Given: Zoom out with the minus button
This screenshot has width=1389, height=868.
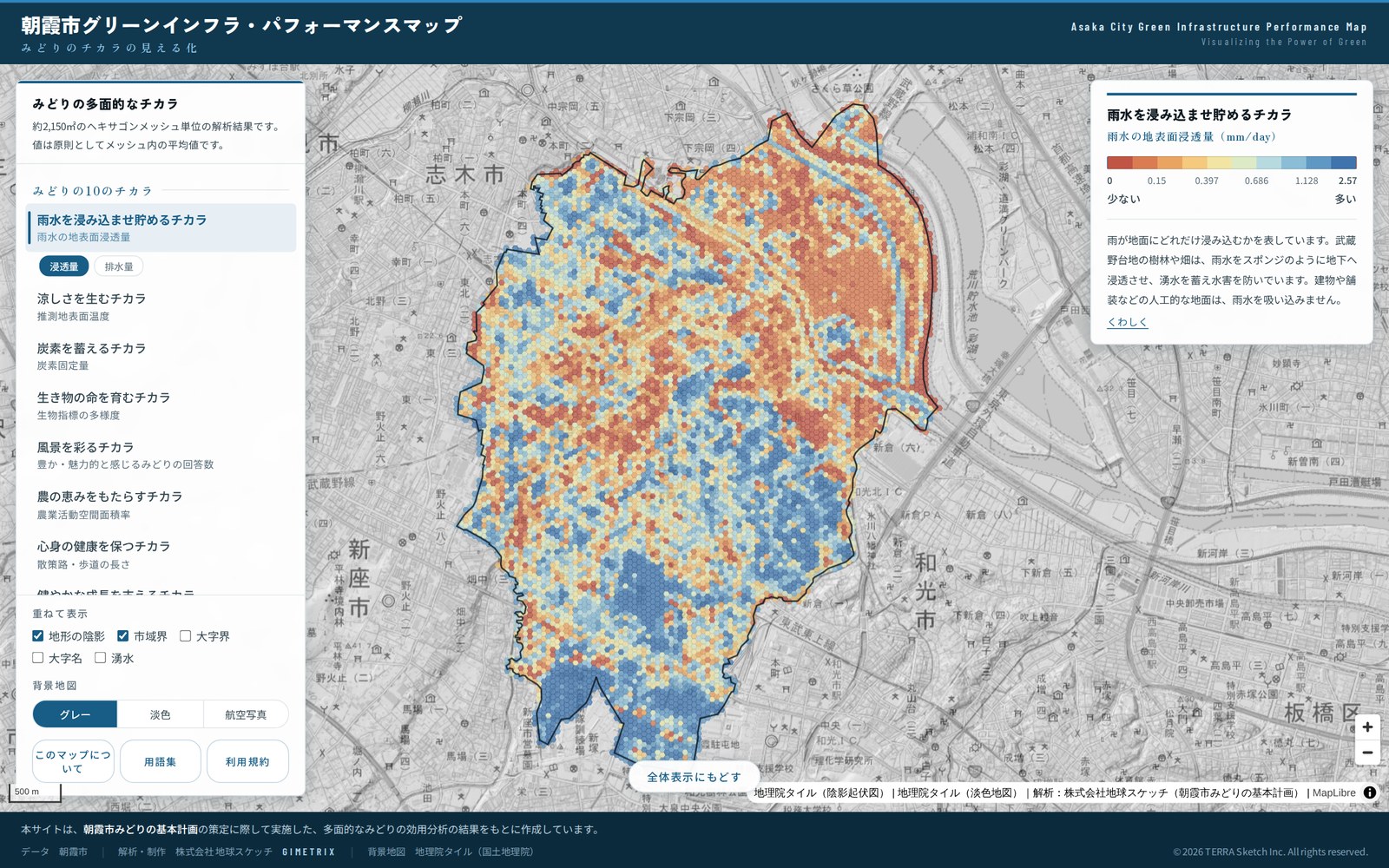Looking at the screenshot, I should (1367, 753).
